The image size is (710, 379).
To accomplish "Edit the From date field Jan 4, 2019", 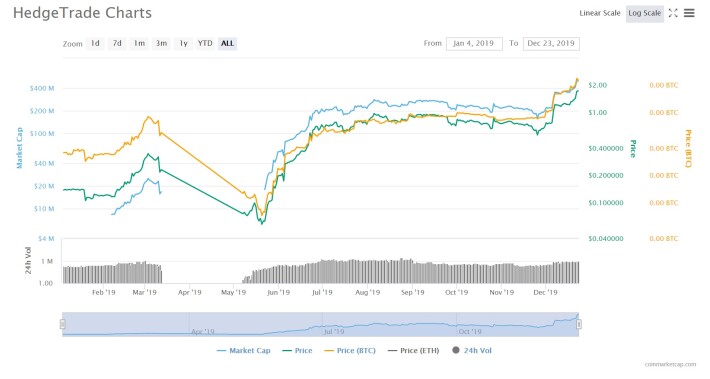I will pos(474,43).
